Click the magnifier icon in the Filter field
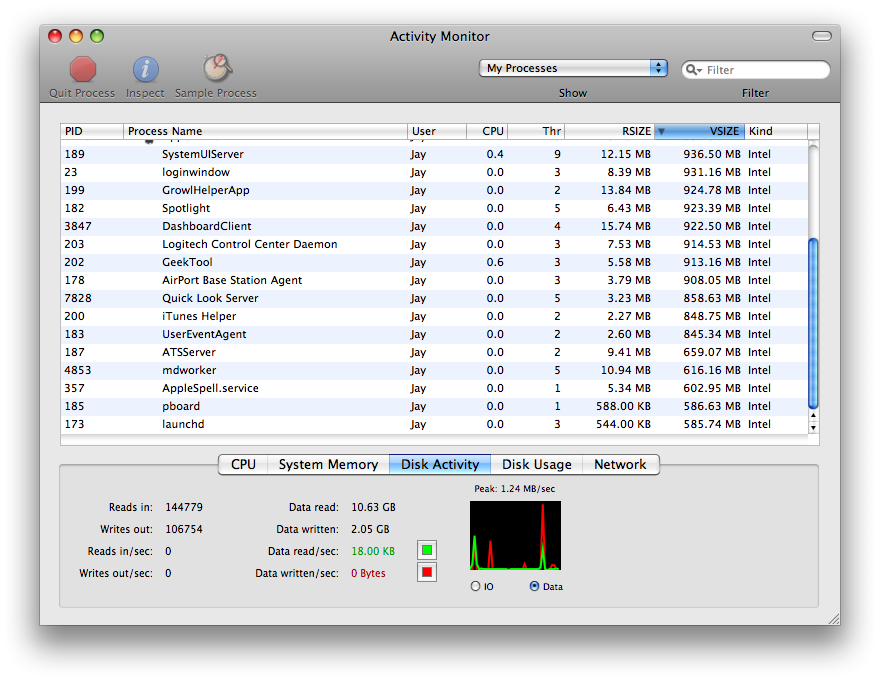The height and width of the screenshot is (680, 880). point(694,70)
